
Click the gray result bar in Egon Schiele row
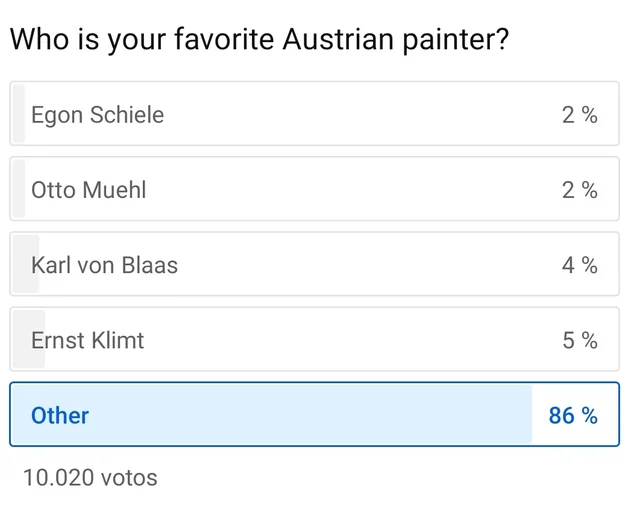(18, 115)
